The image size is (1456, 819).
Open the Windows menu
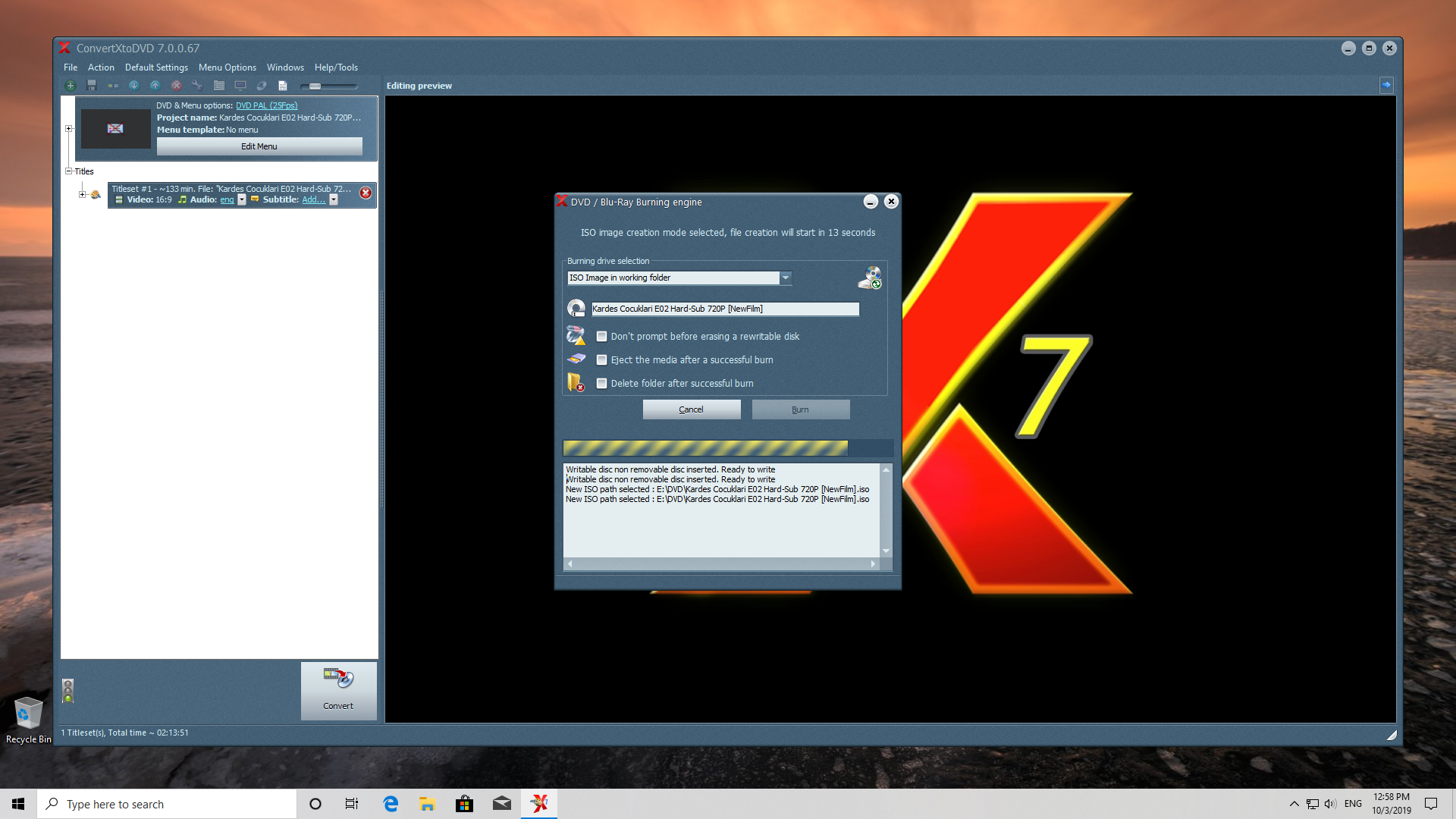285,67
